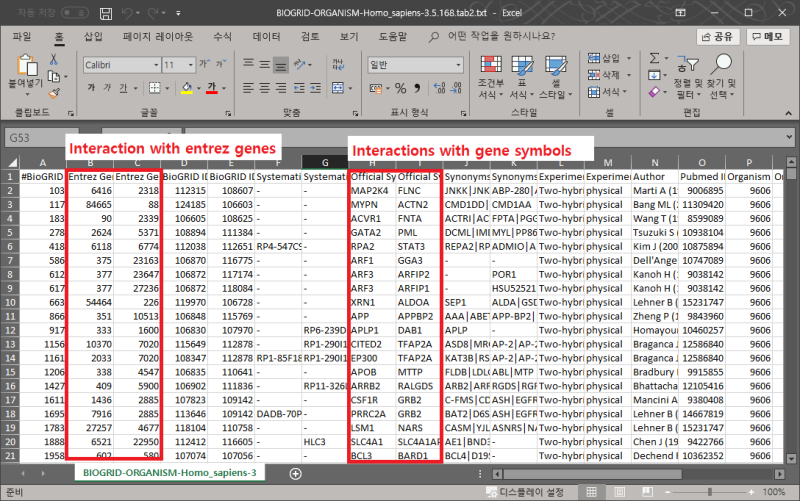Click the Top Align icon
800x501 pixels.
[x=248, y=64]
